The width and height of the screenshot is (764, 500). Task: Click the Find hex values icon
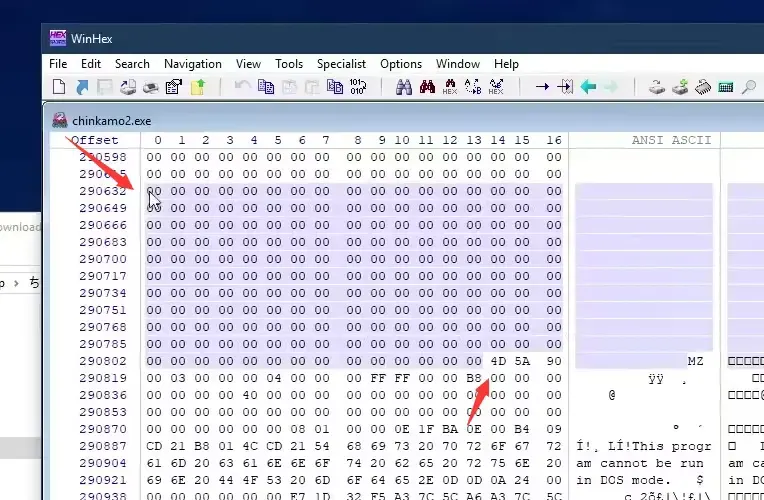450,87
